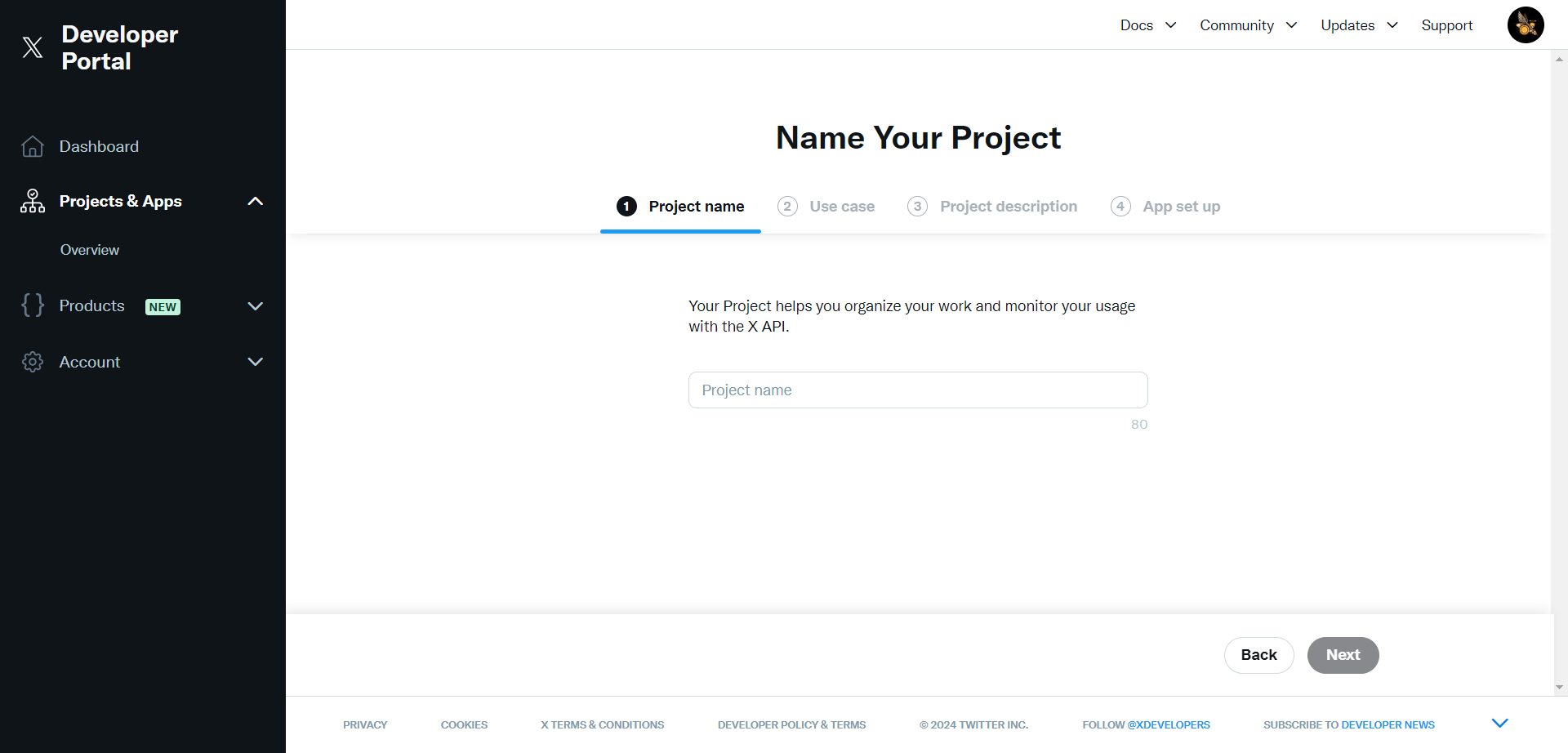Viewport: 1568px width, 753px height.
Task: Open the Community dropdown menu
Action: point(1247,25)
